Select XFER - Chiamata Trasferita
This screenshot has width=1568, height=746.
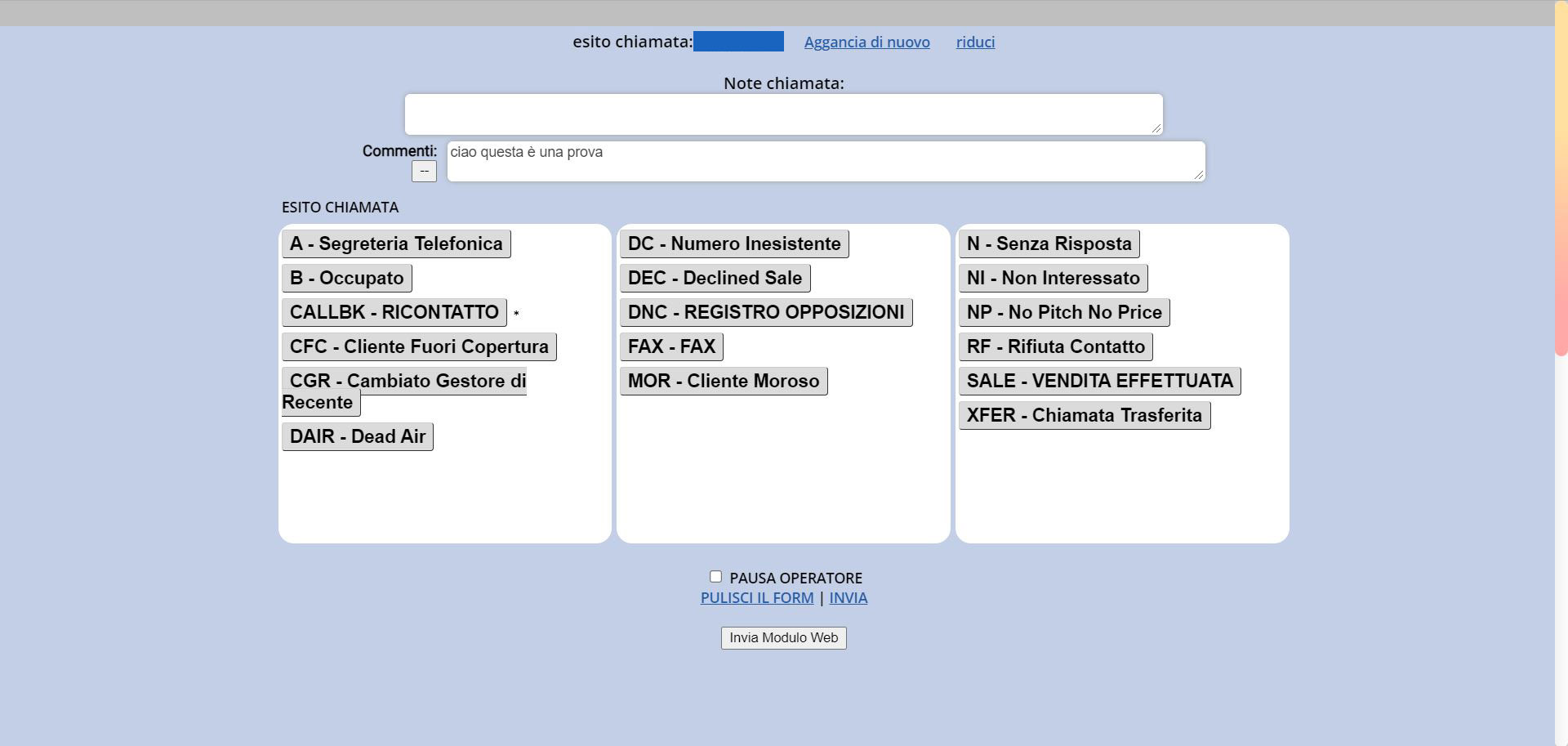[1084, 416]
